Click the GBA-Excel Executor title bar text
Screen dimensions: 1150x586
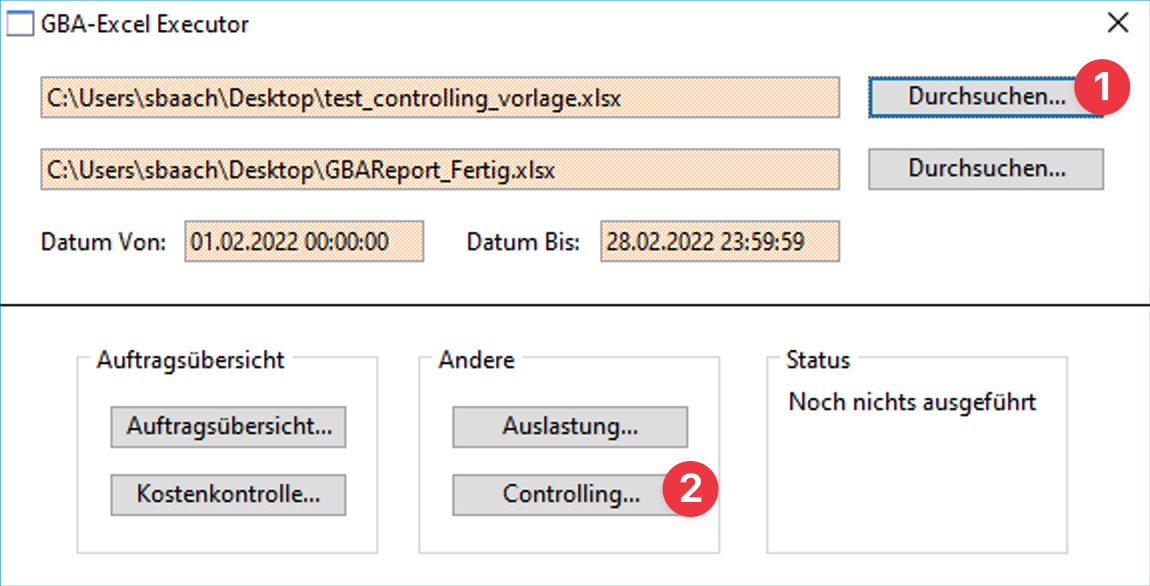(145, 24)
